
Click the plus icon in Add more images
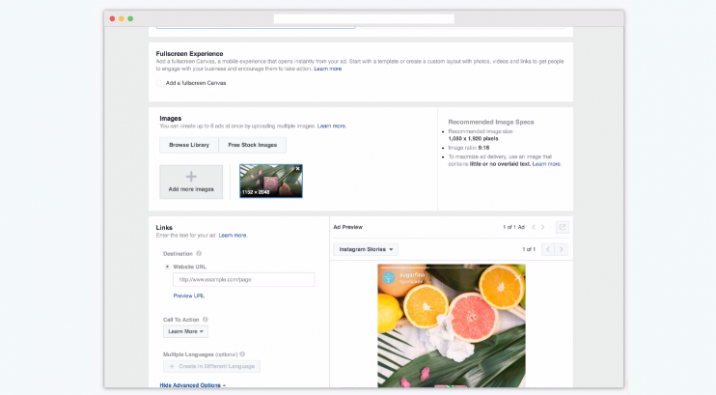coord(191,176)
